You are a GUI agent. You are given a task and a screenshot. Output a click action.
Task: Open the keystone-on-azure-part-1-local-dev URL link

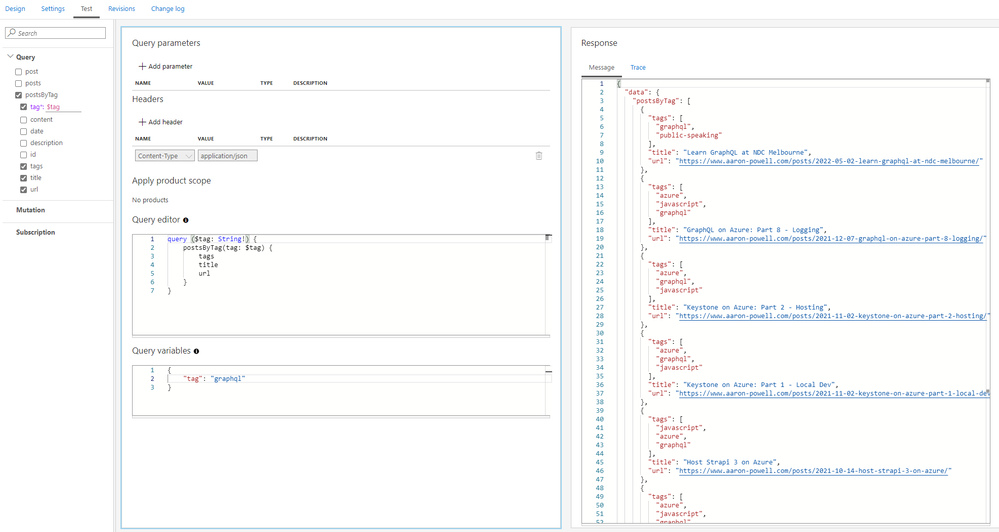pyautogui.click(x=833, y=394)
